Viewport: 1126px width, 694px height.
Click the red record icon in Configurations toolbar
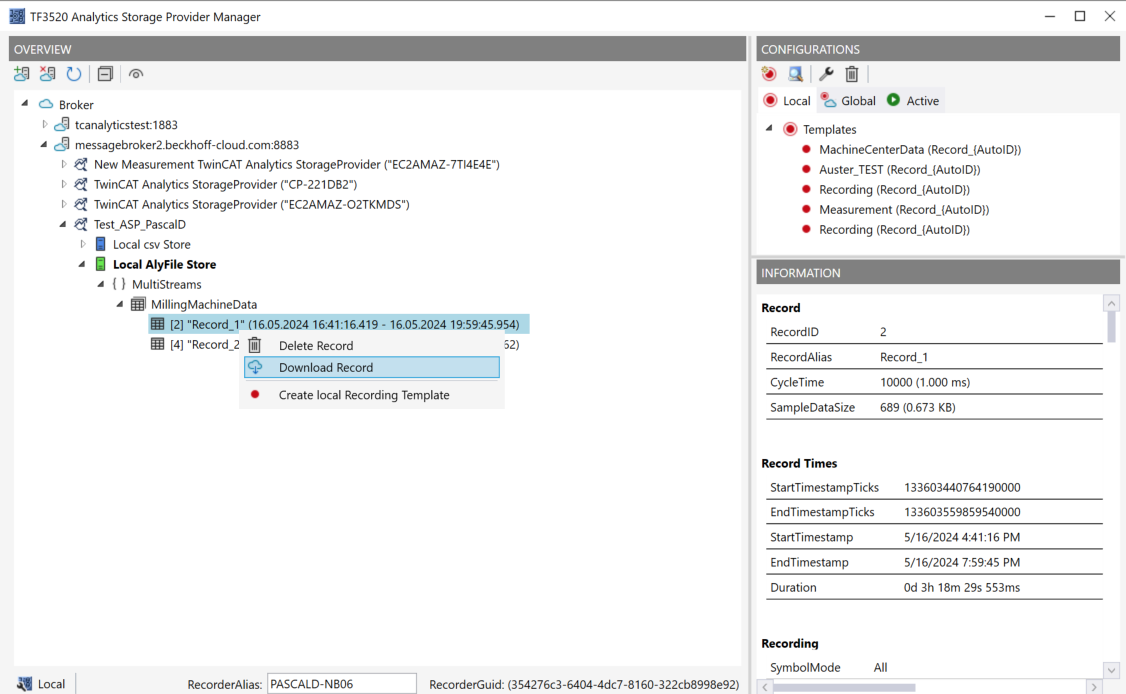pos(769,74)
